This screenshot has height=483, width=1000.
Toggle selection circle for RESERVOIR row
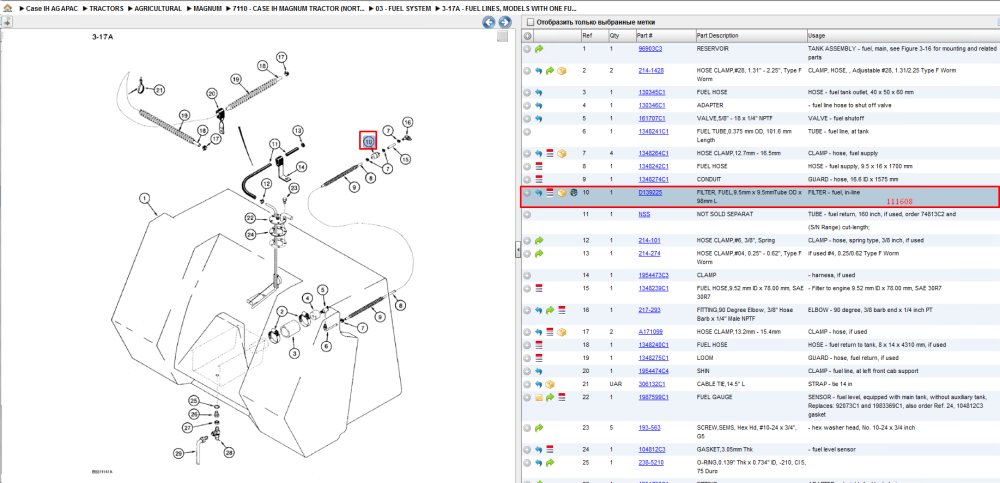[x=527, y=48]
